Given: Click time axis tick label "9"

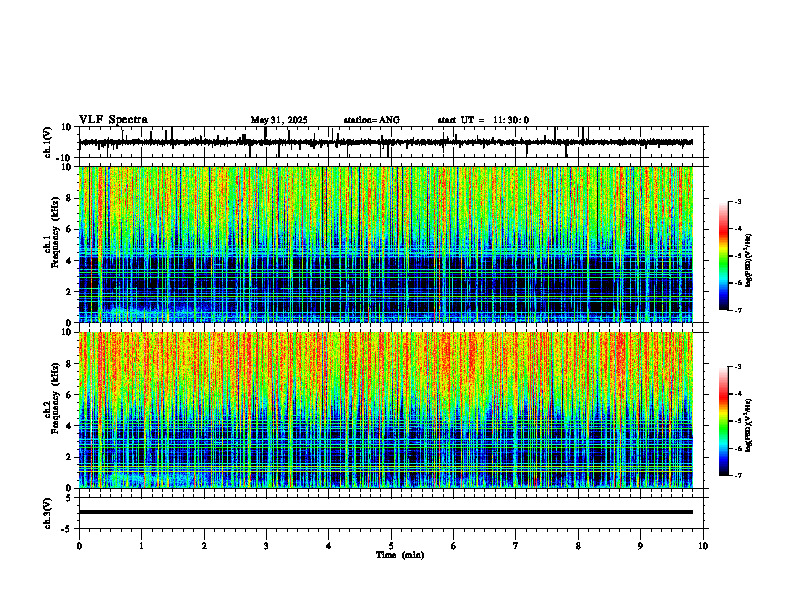Looking at the screenshot, I should click(x=640, y=546).
